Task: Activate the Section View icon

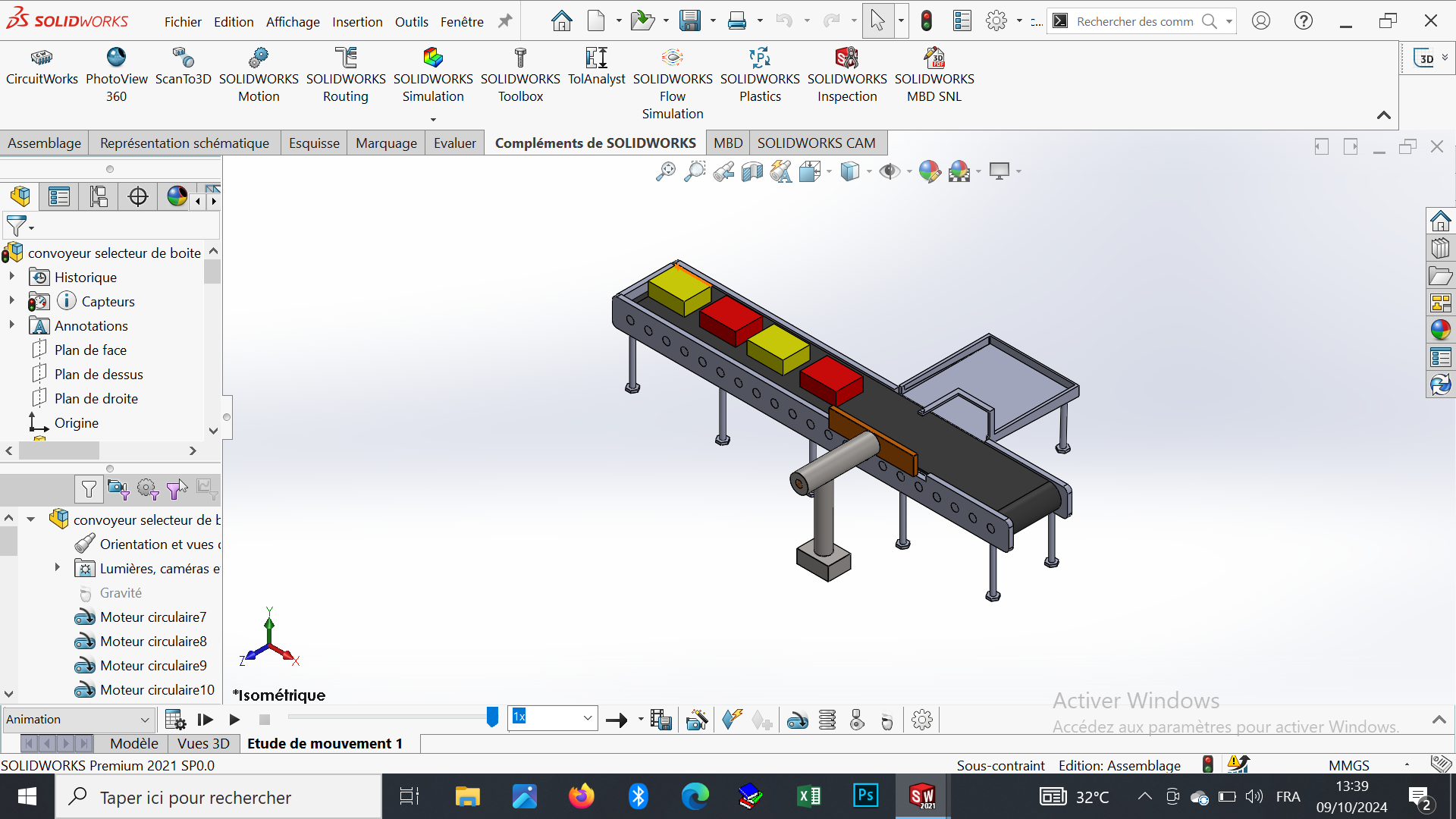Action: point(752,171)
